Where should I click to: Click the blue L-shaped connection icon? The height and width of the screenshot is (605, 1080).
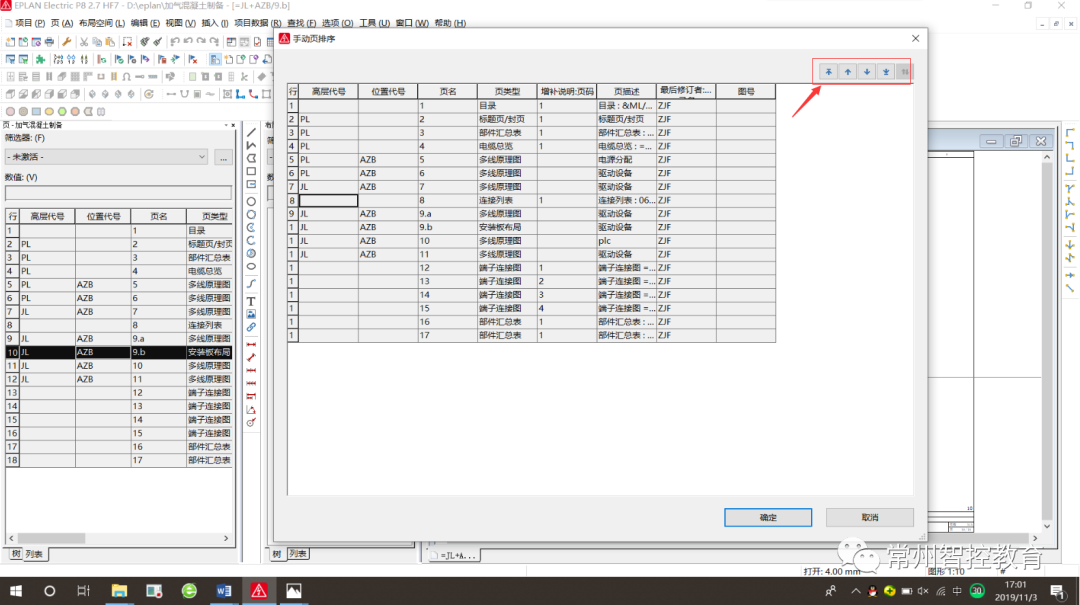tap(240, 94)
